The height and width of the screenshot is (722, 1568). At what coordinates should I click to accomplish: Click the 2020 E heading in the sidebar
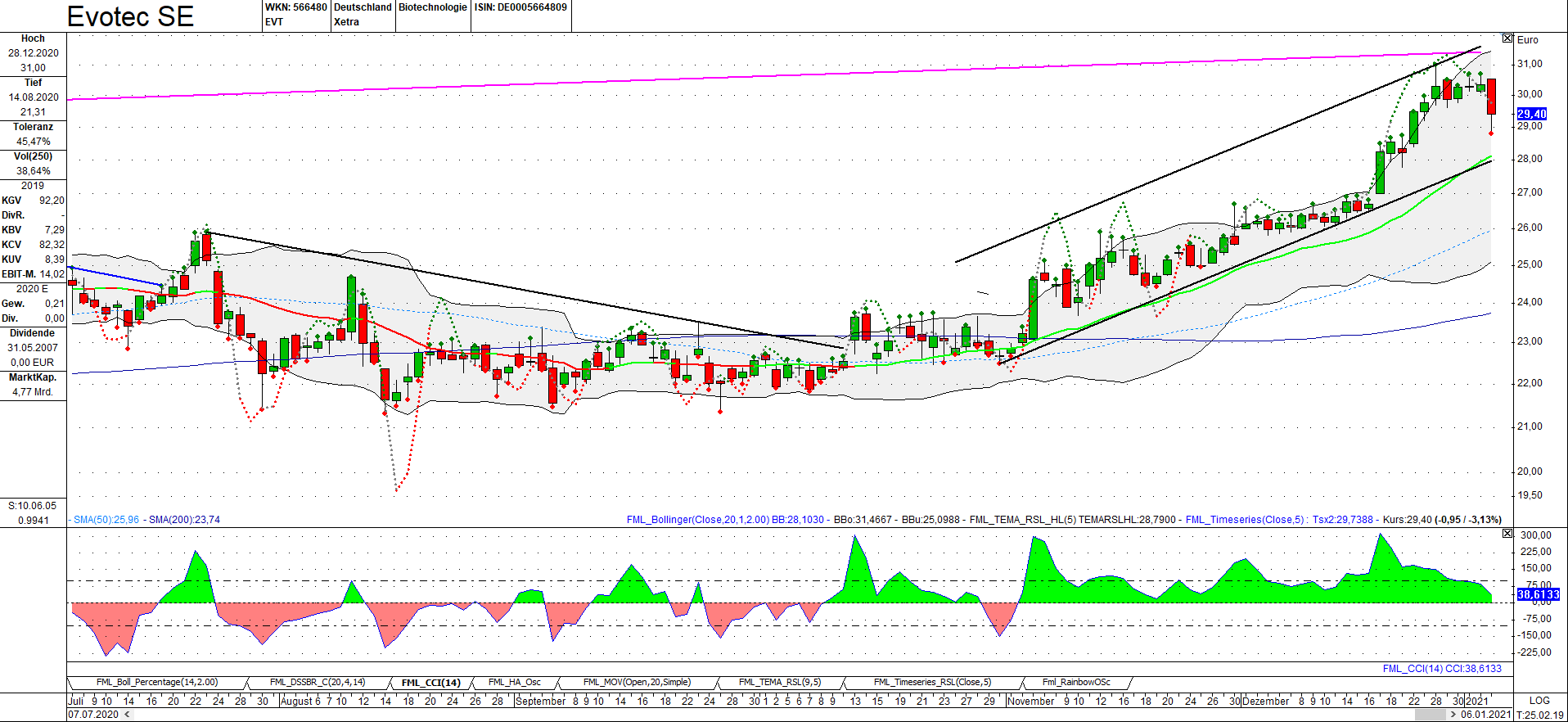(x=33, y=289)
